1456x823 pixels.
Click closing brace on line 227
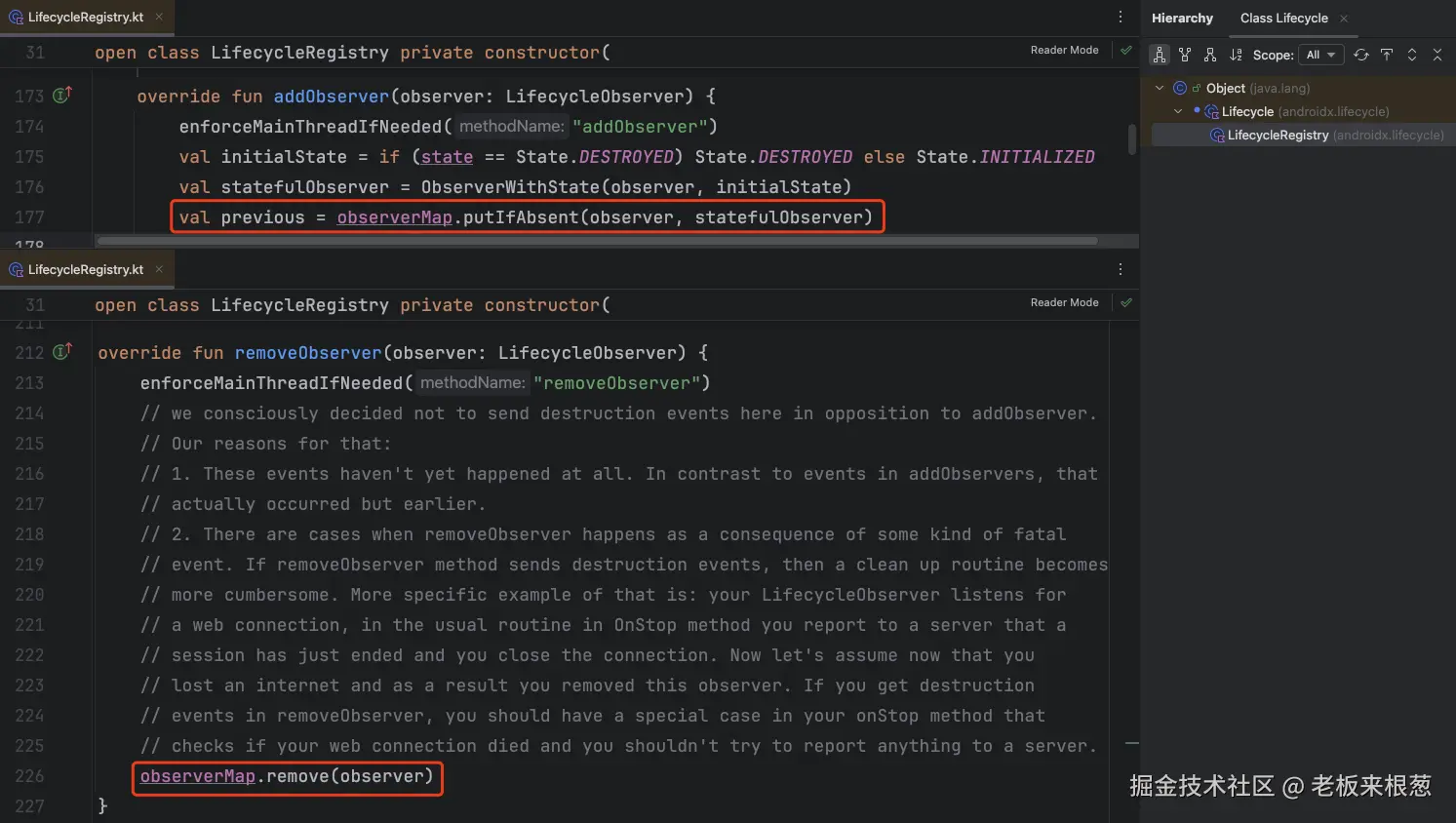tap(102, 805)
